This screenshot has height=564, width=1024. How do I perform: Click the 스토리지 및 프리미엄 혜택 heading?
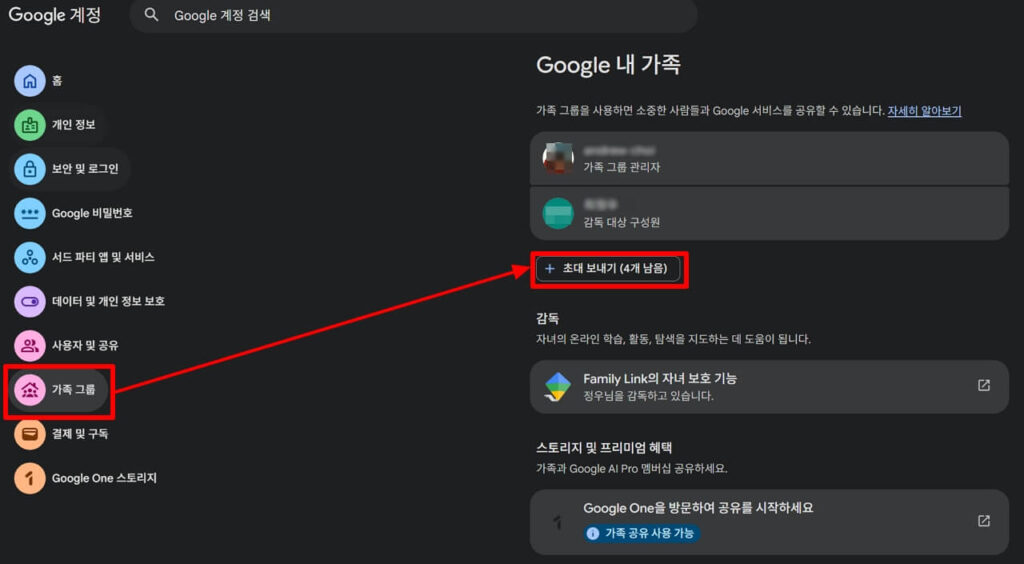click(604, 448)
